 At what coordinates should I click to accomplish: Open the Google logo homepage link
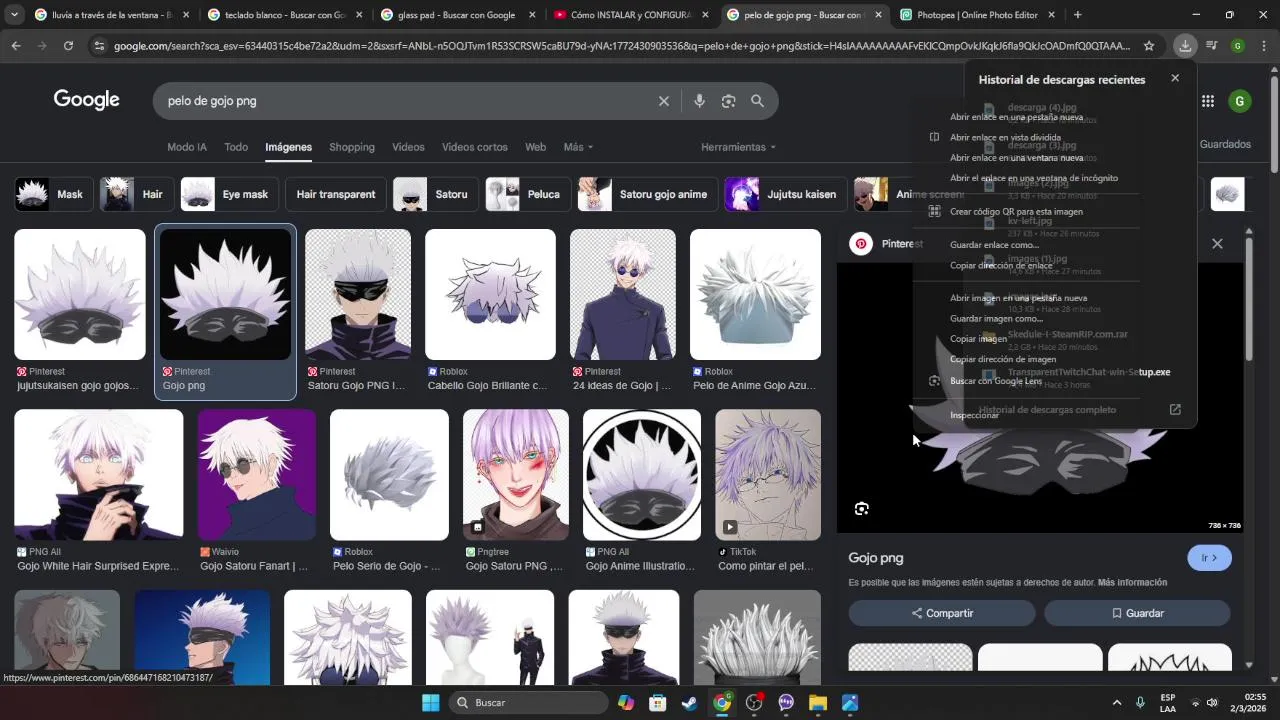click(x=87, y=100)
